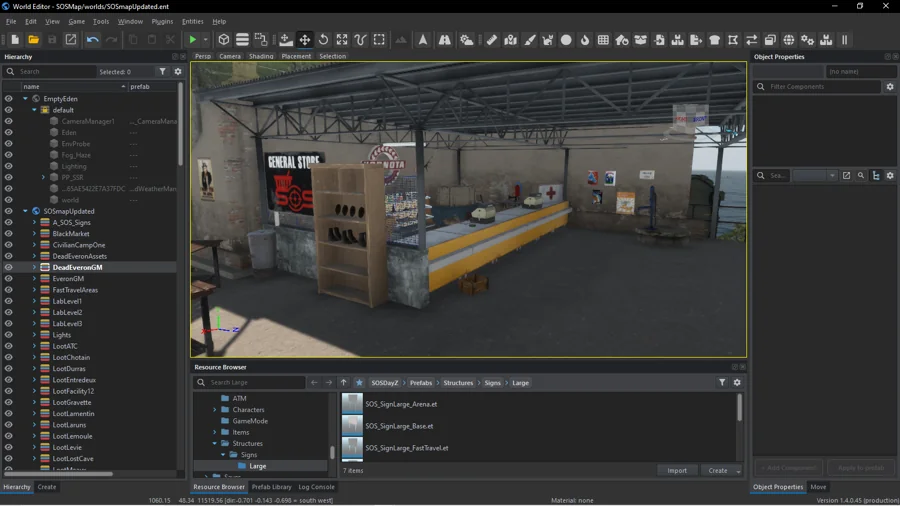Select the Scale tool with corner arrows
Screen dimensions: 900x506
(342, 40)
